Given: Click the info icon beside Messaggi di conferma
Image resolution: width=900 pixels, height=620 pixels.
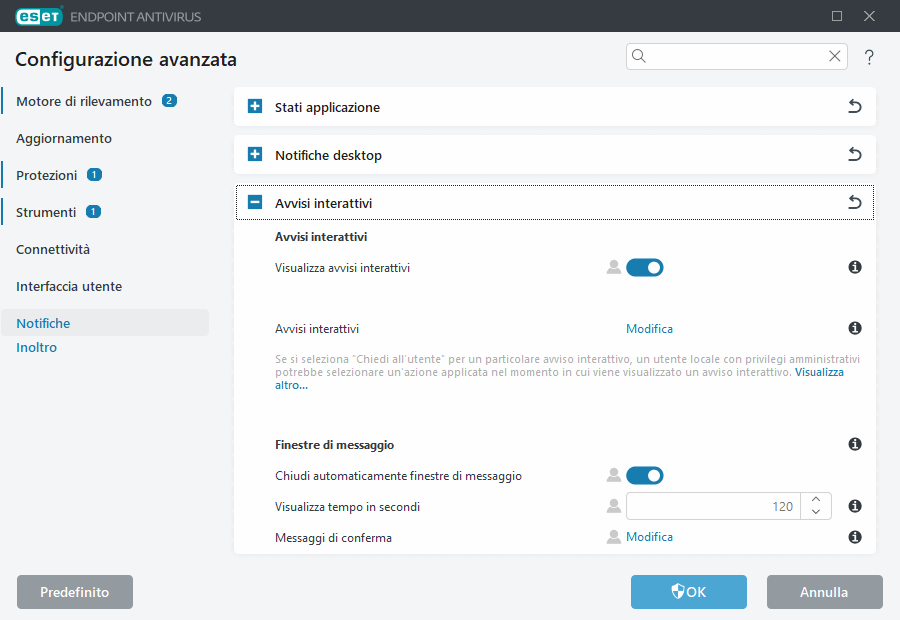Looking at the screenshot, I should pos(855,537).
